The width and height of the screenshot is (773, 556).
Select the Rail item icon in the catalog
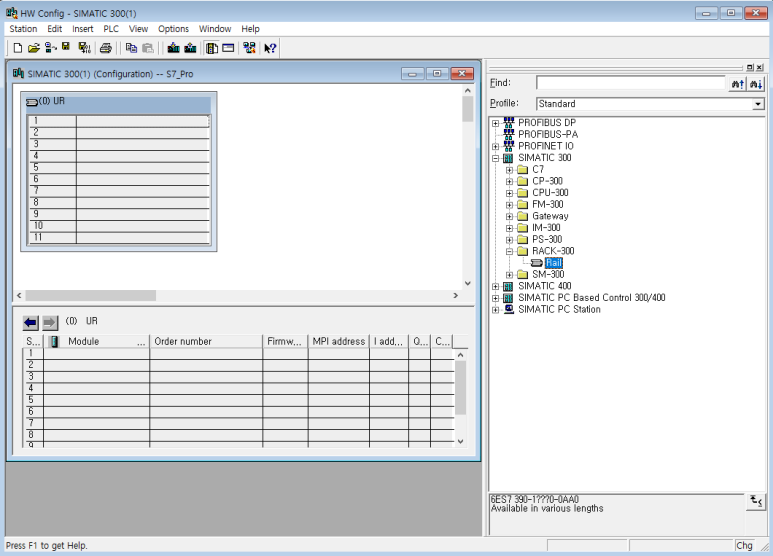(536, 263)
